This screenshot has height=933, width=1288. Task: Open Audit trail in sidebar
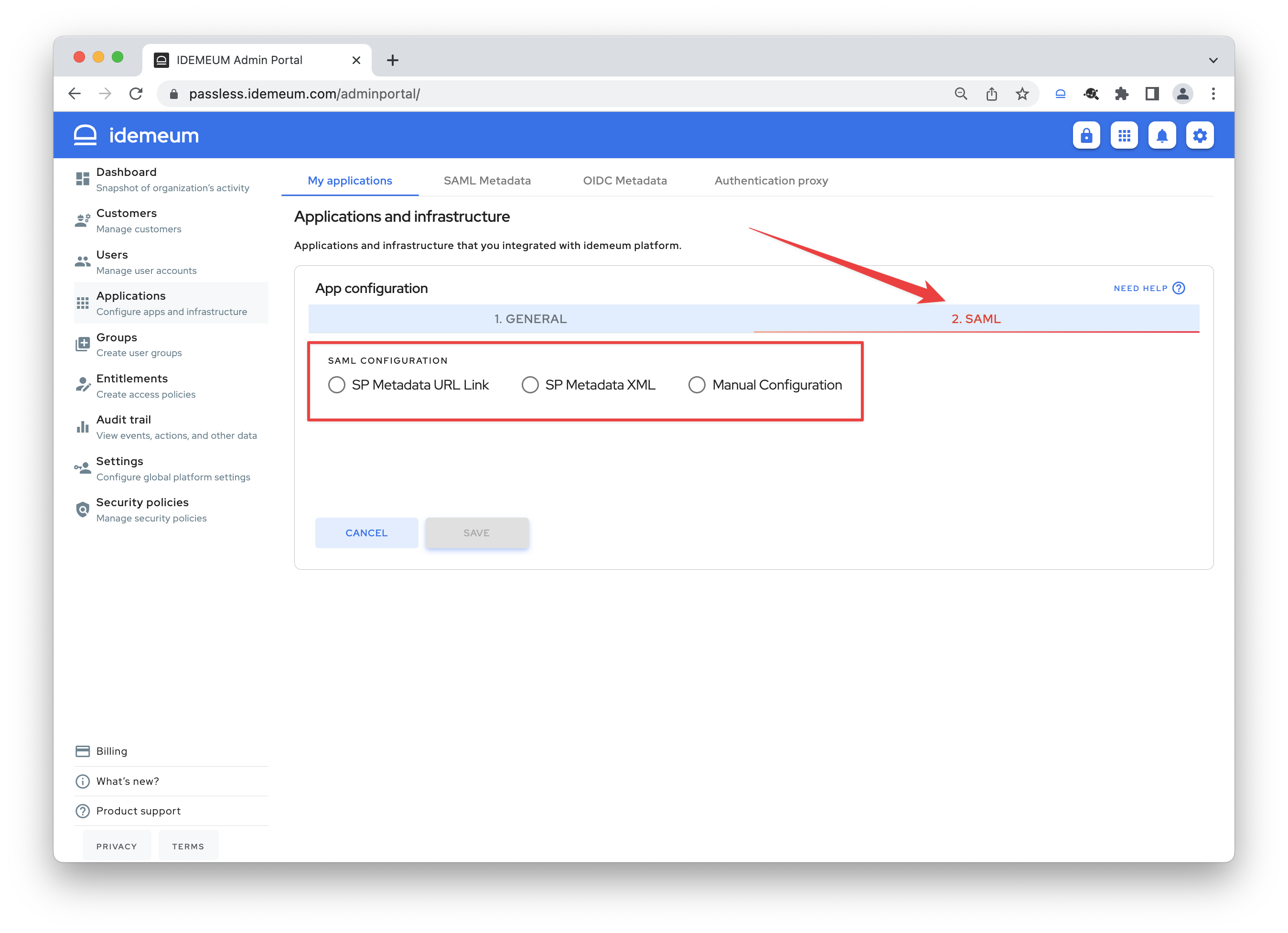coord(171,427)
